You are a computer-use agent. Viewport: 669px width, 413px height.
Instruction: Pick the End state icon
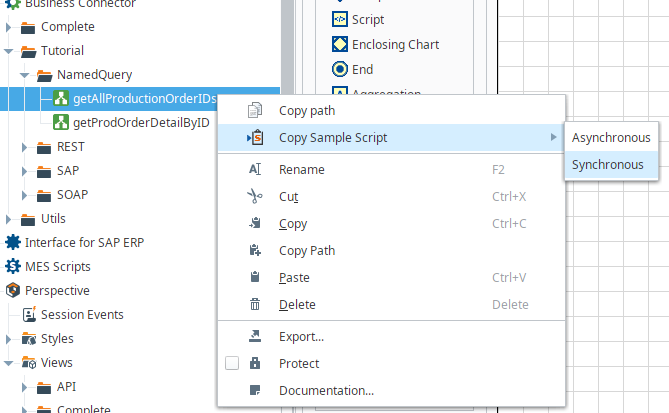coord(339,69)
